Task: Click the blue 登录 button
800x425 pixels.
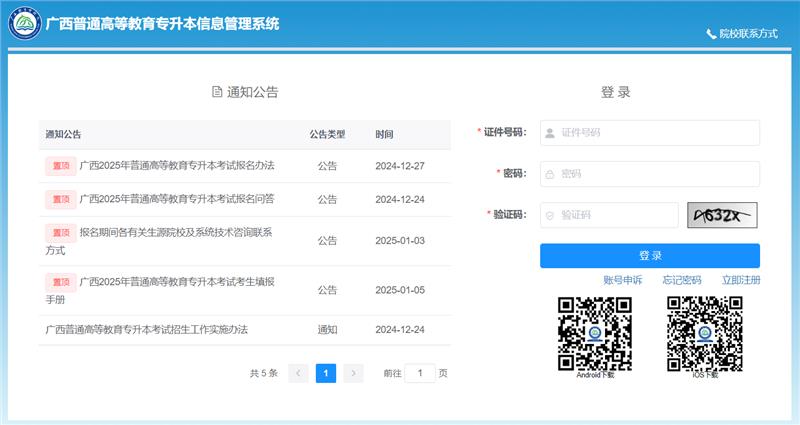Action: [x=649, y=256]
